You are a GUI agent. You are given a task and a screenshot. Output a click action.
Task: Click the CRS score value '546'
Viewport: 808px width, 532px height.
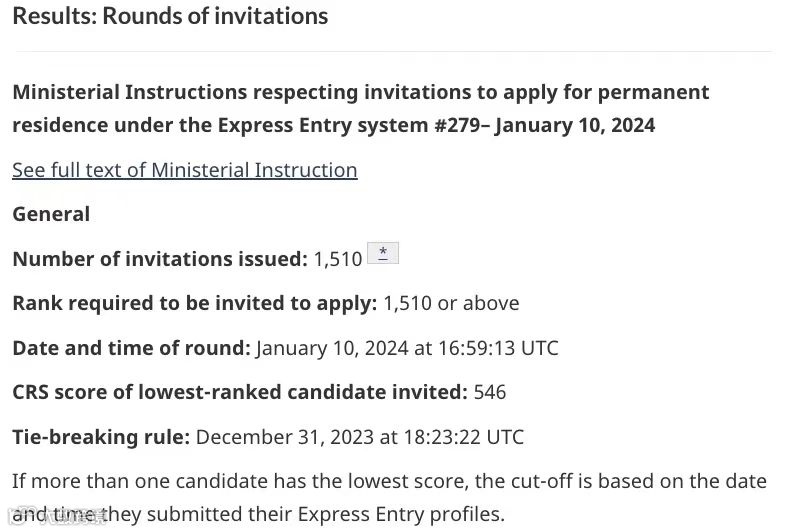pos(490,392)
